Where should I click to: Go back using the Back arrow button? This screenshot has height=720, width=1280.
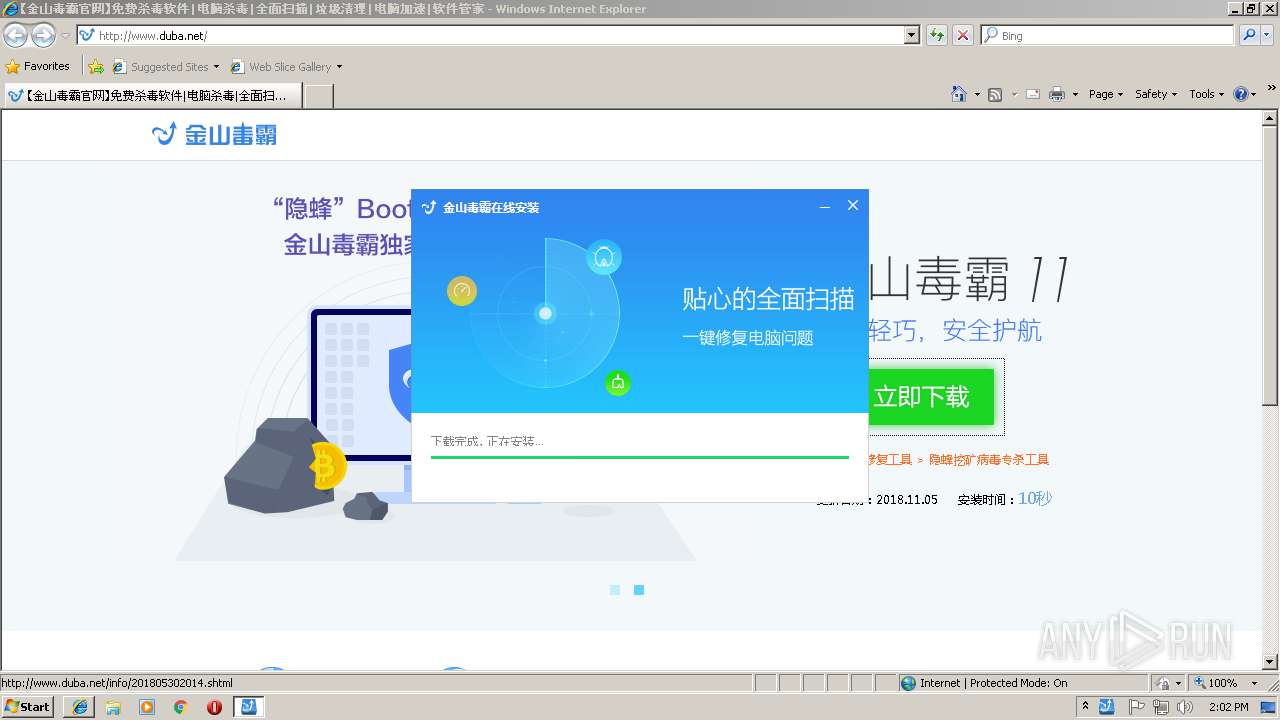click(x=16, y=36)
